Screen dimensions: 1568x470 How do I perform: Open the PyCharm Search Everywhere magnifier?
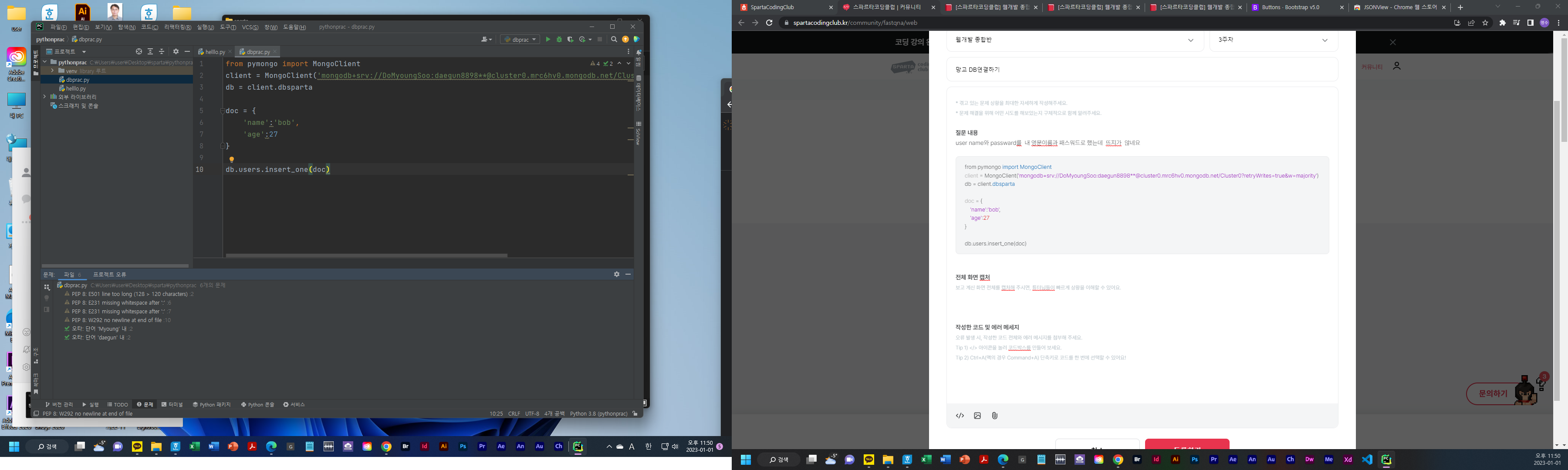click(x=614, y=40)
